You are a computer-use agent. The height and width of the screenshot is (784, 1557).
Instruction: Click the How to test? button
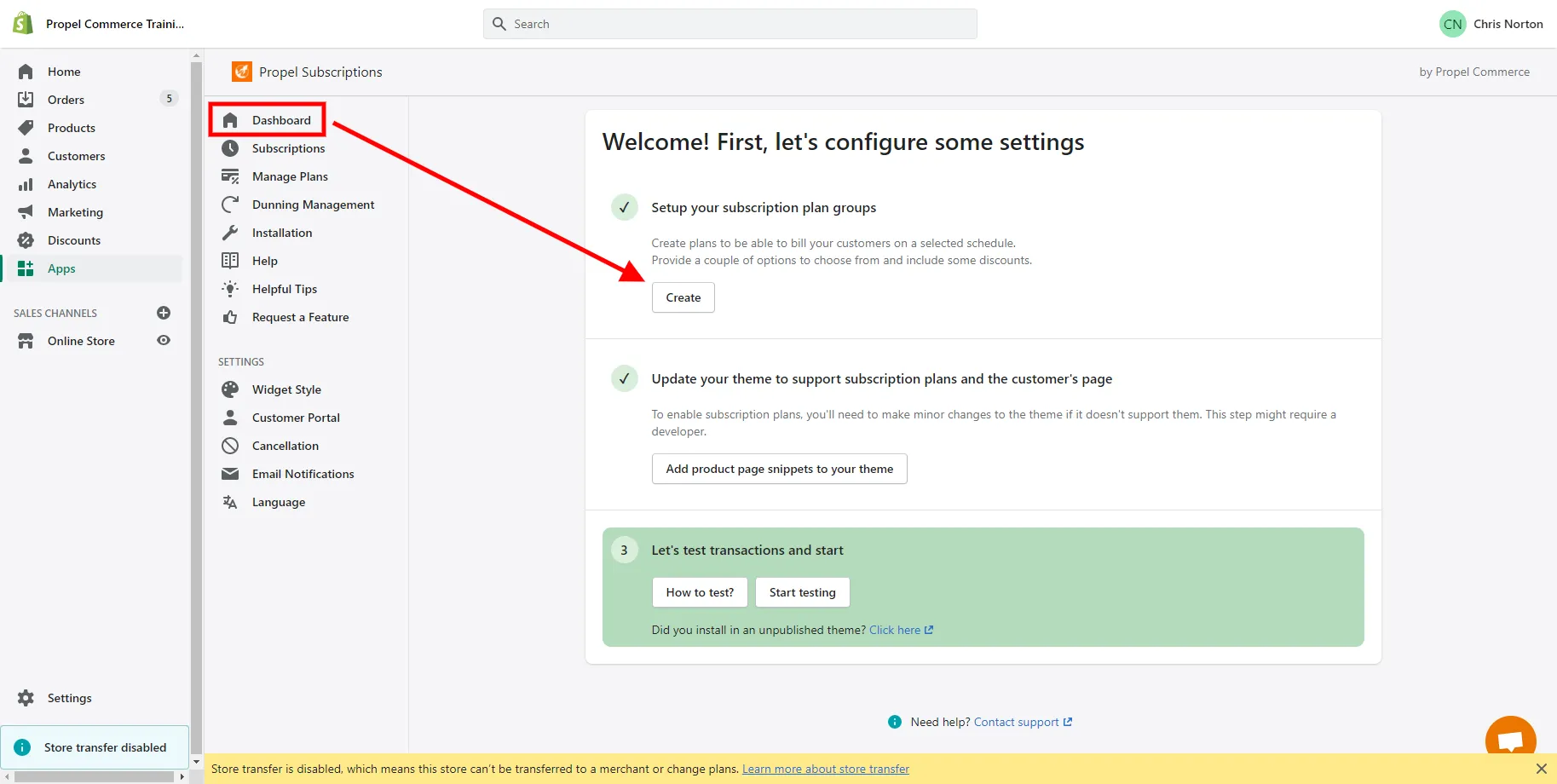tap(700, 592)
